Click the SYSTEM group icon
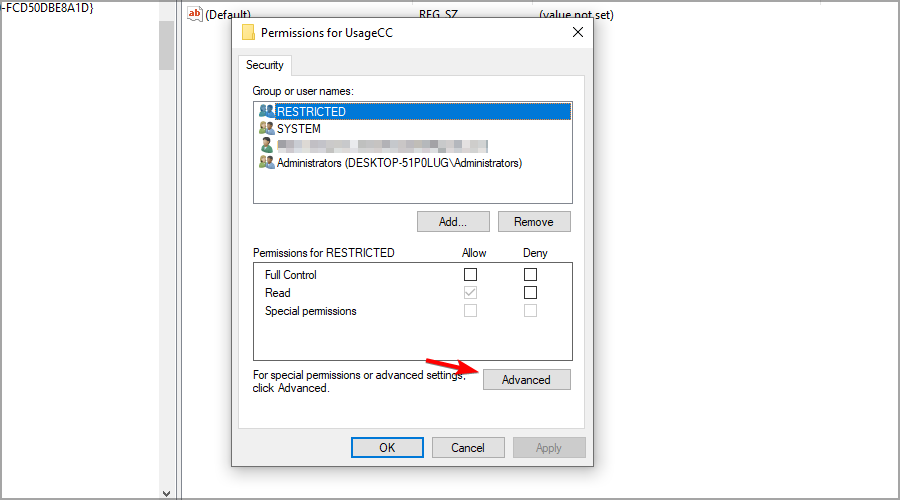Viewport: 900px width, 500px height. click(266, 128)
